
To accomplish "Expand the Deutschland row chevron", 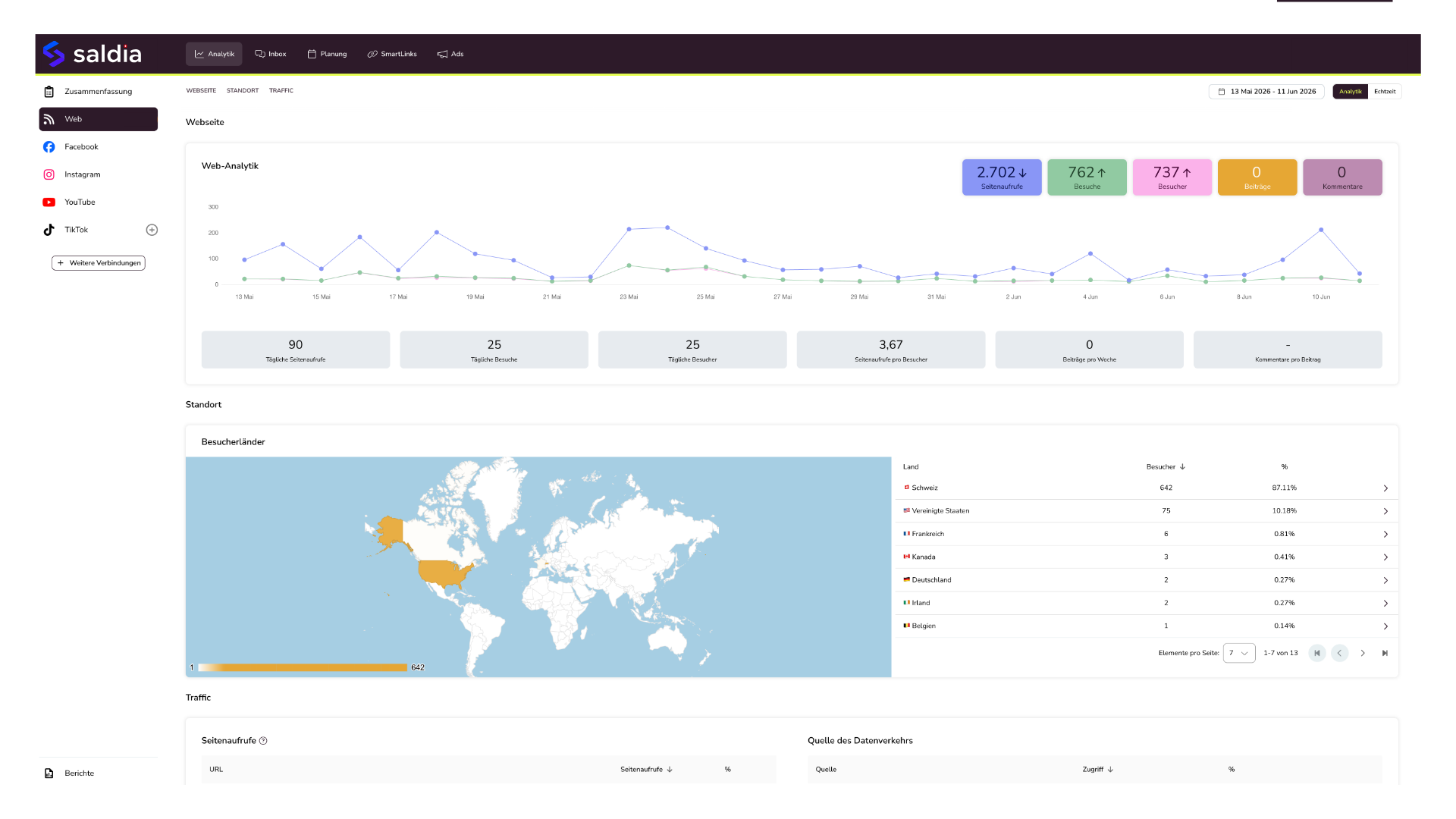I will pos(1385,580).
